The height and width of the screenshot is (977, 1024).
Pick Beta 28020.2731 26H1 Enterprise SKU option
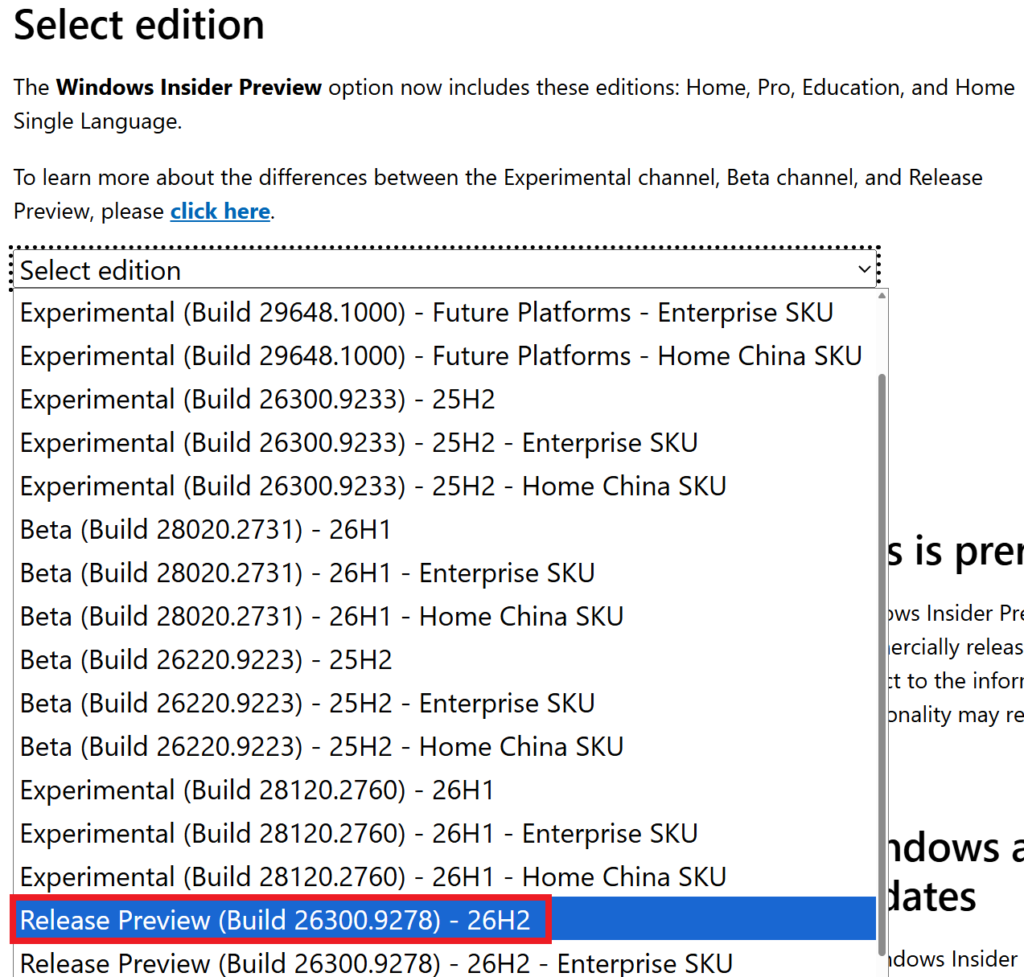tap(445, 573)
